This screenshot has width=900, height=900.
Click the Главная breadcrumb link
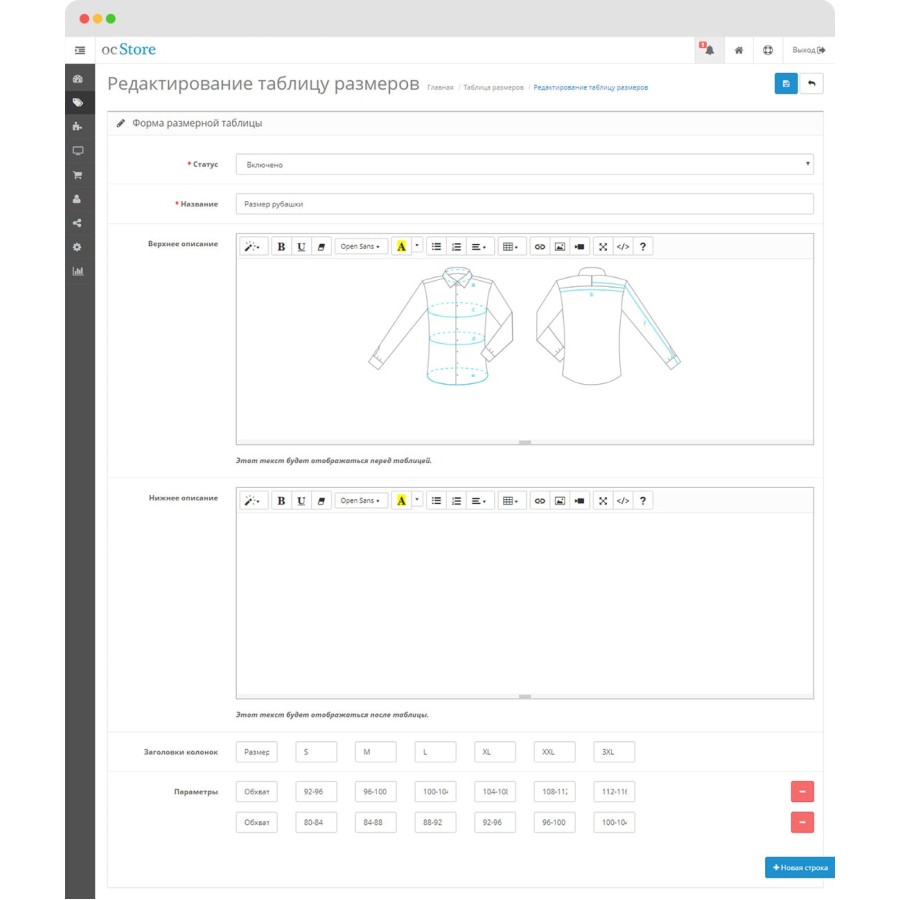[x=440, y=88]
